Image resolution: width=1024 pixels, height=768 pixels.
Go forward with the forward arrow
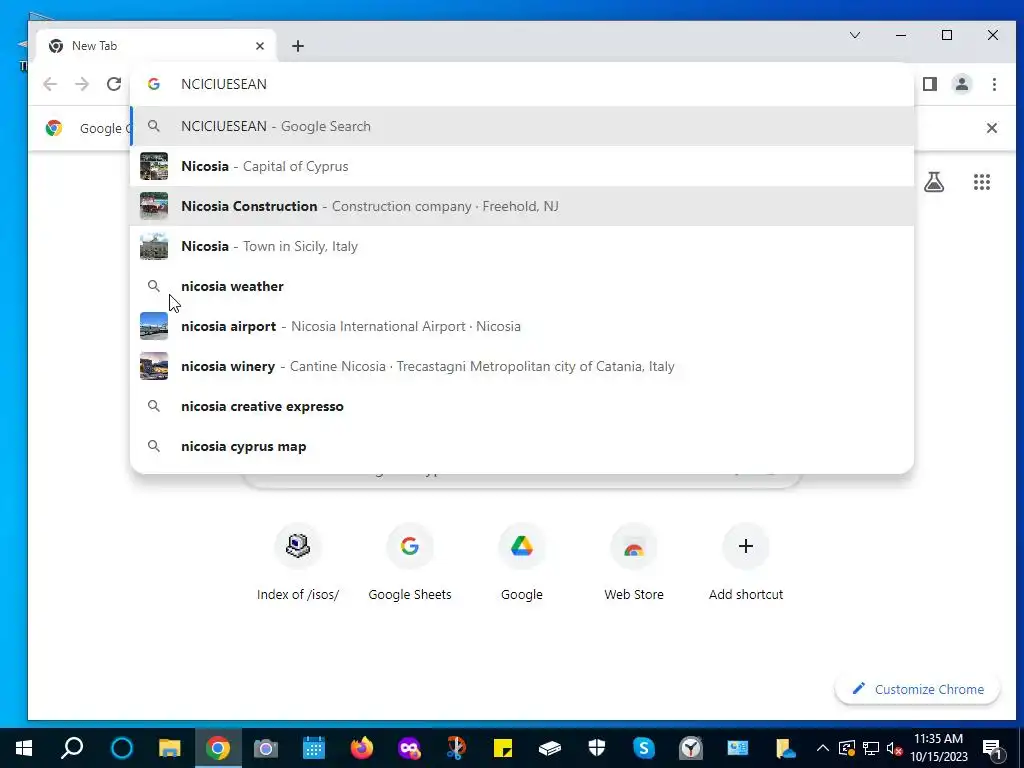82,84
